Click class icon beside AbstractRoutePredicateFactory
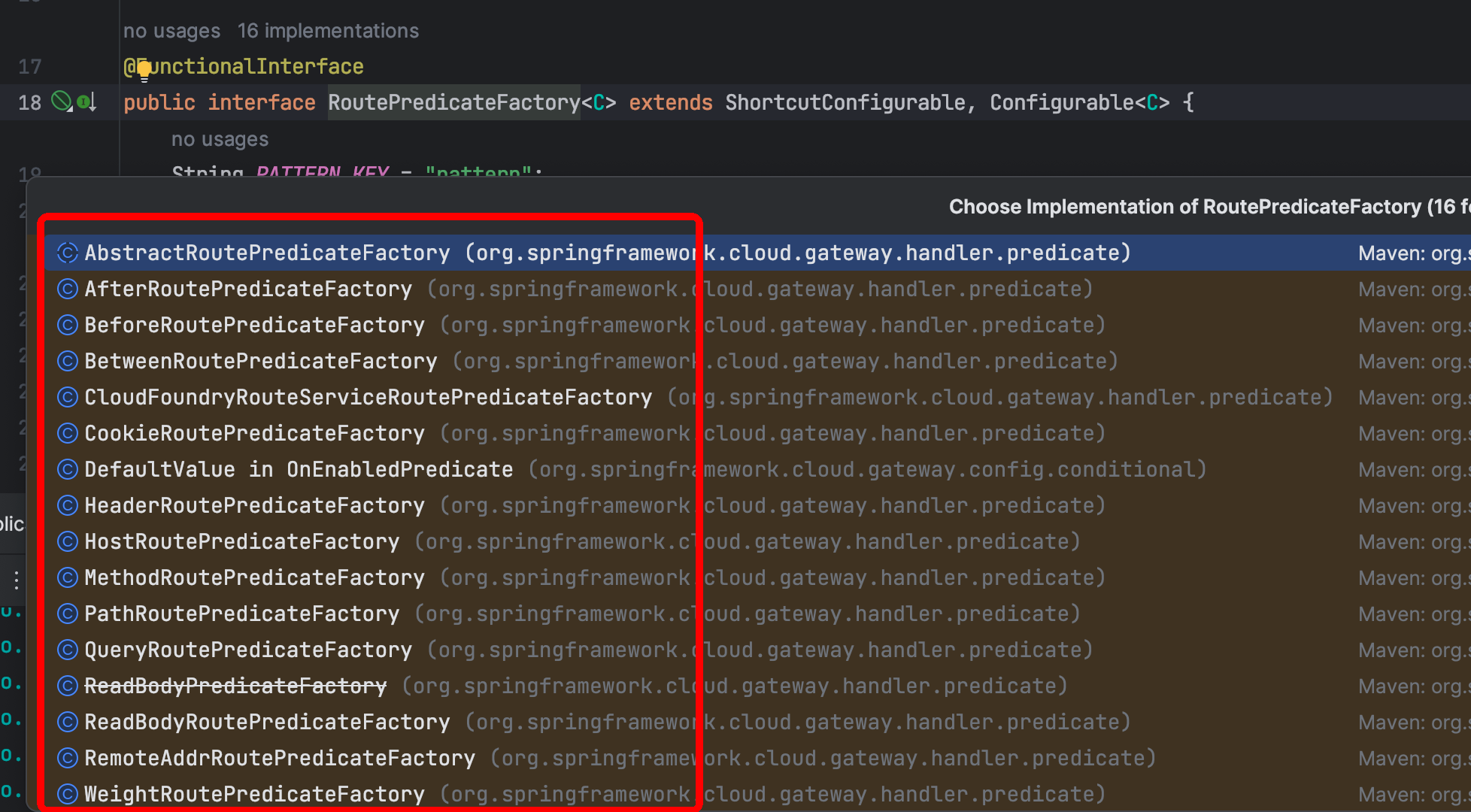 tap(68, 253)
